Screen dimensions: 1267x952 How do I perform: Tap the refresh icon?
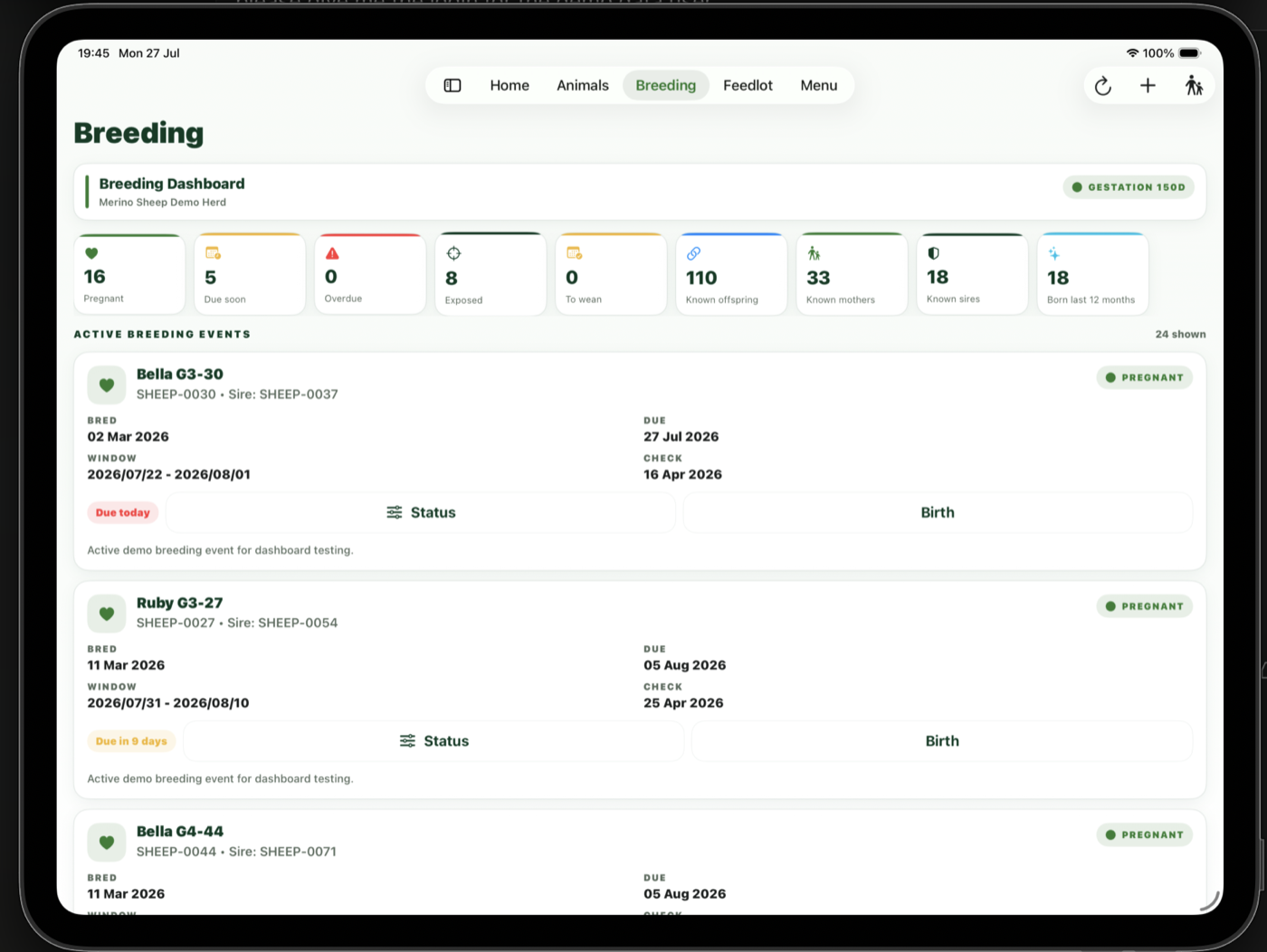[x=1102, y=86]
